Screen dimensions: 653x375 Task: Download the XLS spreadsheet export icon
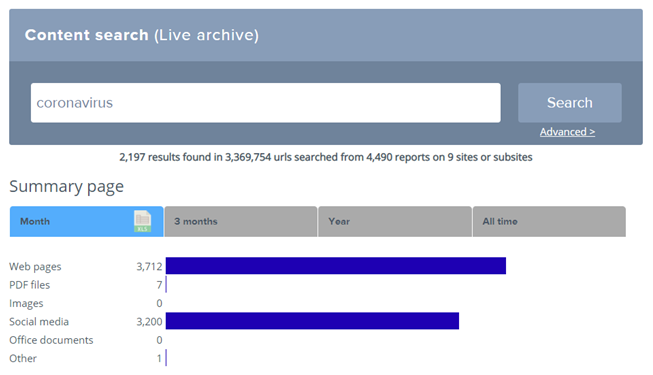(142, 221)
